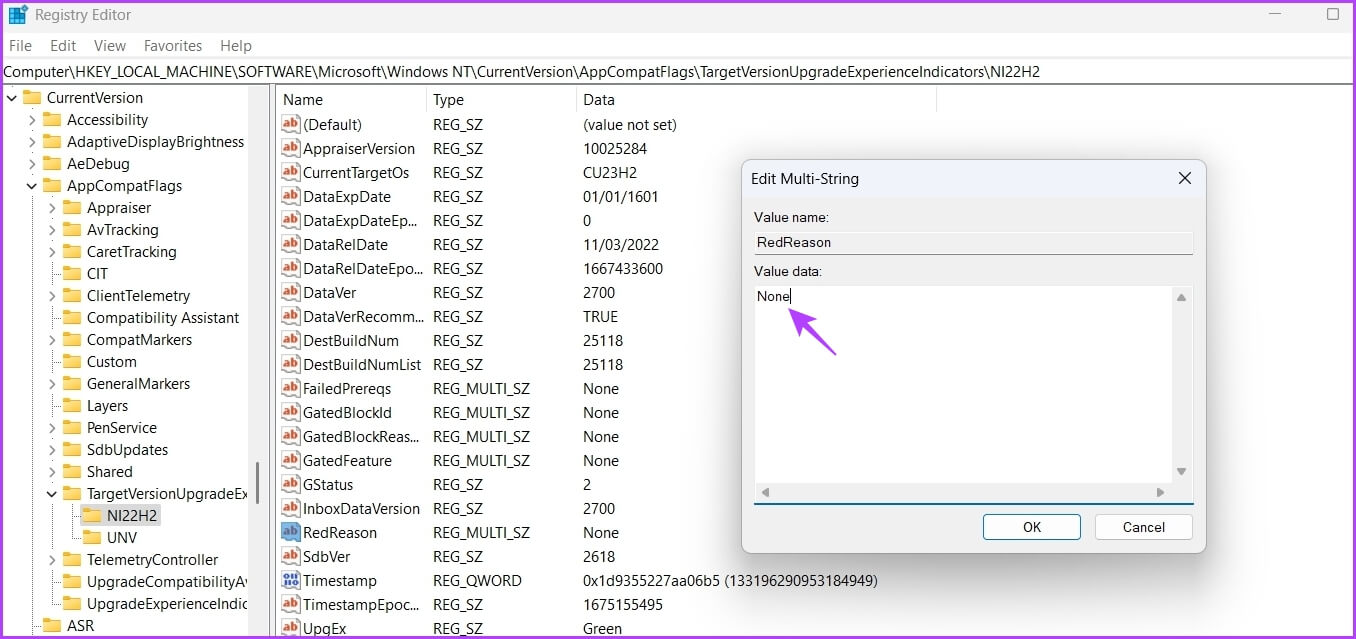Confirm the multi-string edit with OK
The width and height of the screenshot is (1356, 639).
tap(1031, 527)
